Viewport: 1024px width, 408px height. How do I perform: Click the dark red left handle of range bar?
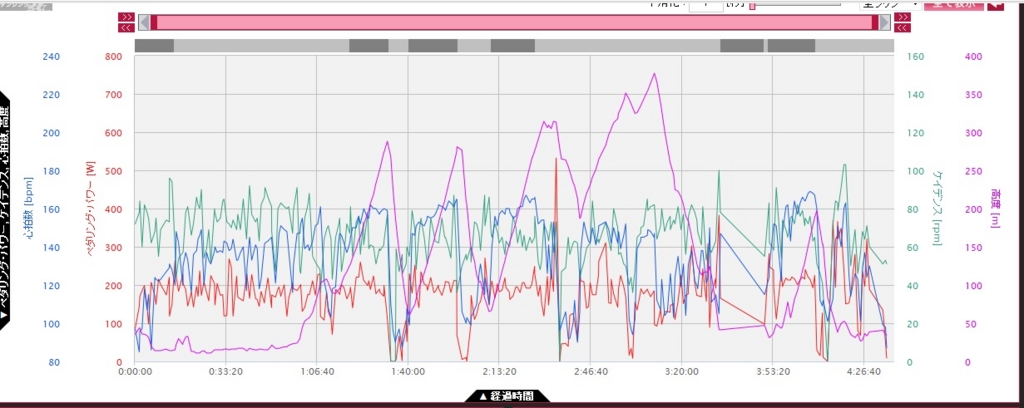pos(154,22)
